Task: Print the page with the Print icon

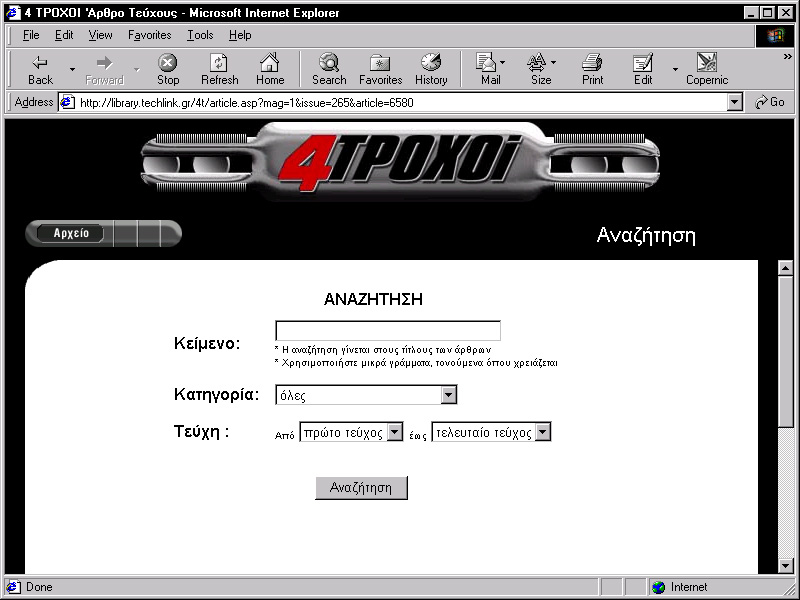Action: [x=592, y=69]
